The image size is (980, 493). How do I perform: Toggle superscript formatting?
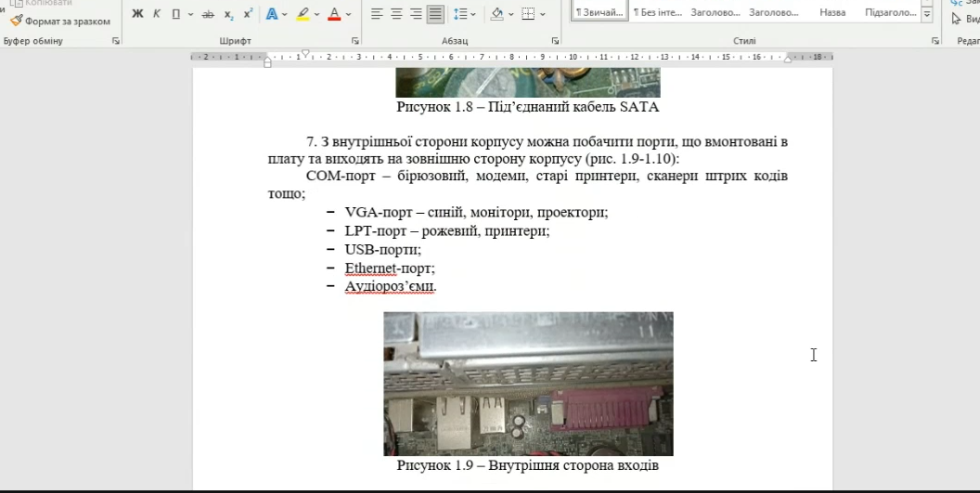click(x=248, y=14)
